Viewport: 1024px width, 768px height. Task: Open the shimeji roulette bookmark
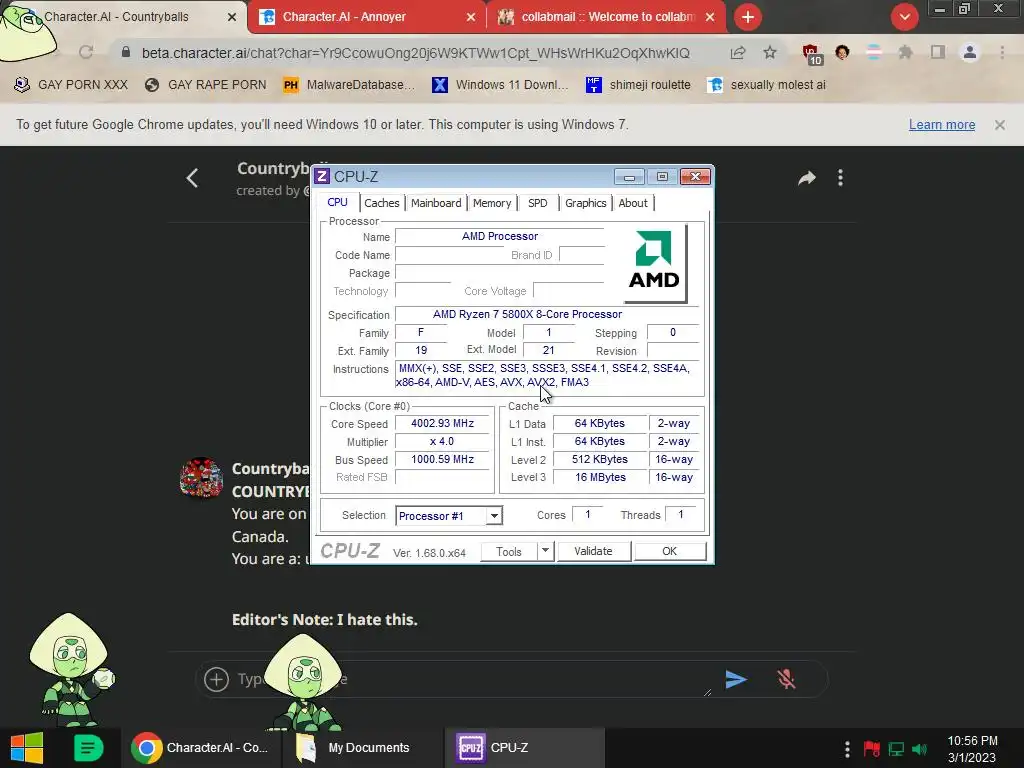point(638,85)
